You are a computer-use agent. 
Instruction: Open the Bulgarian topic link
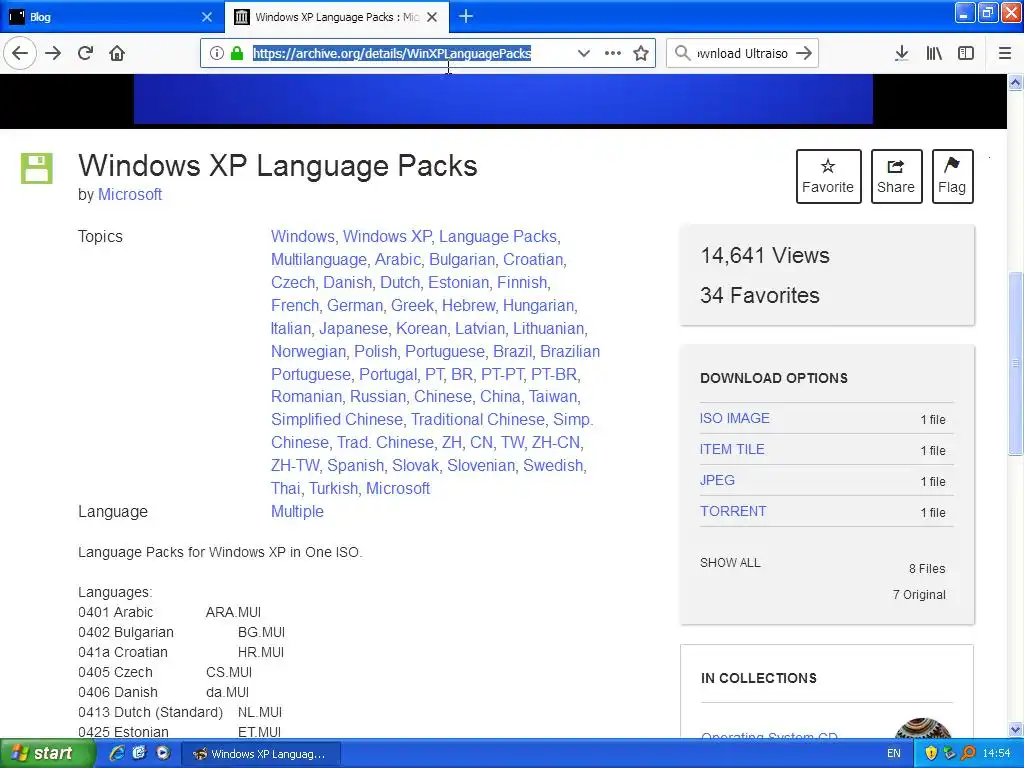pyautogui.click(x=461, y=259)
